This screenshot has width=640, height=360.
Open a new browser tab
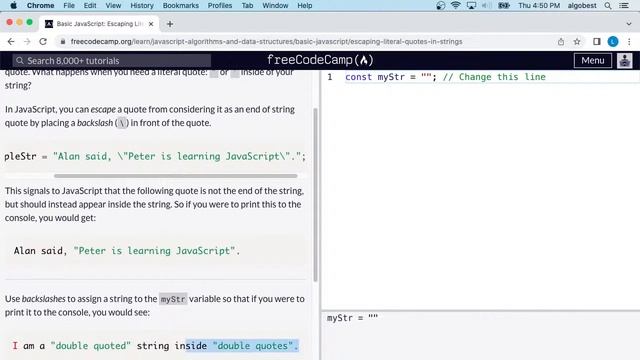click(170, 24)
